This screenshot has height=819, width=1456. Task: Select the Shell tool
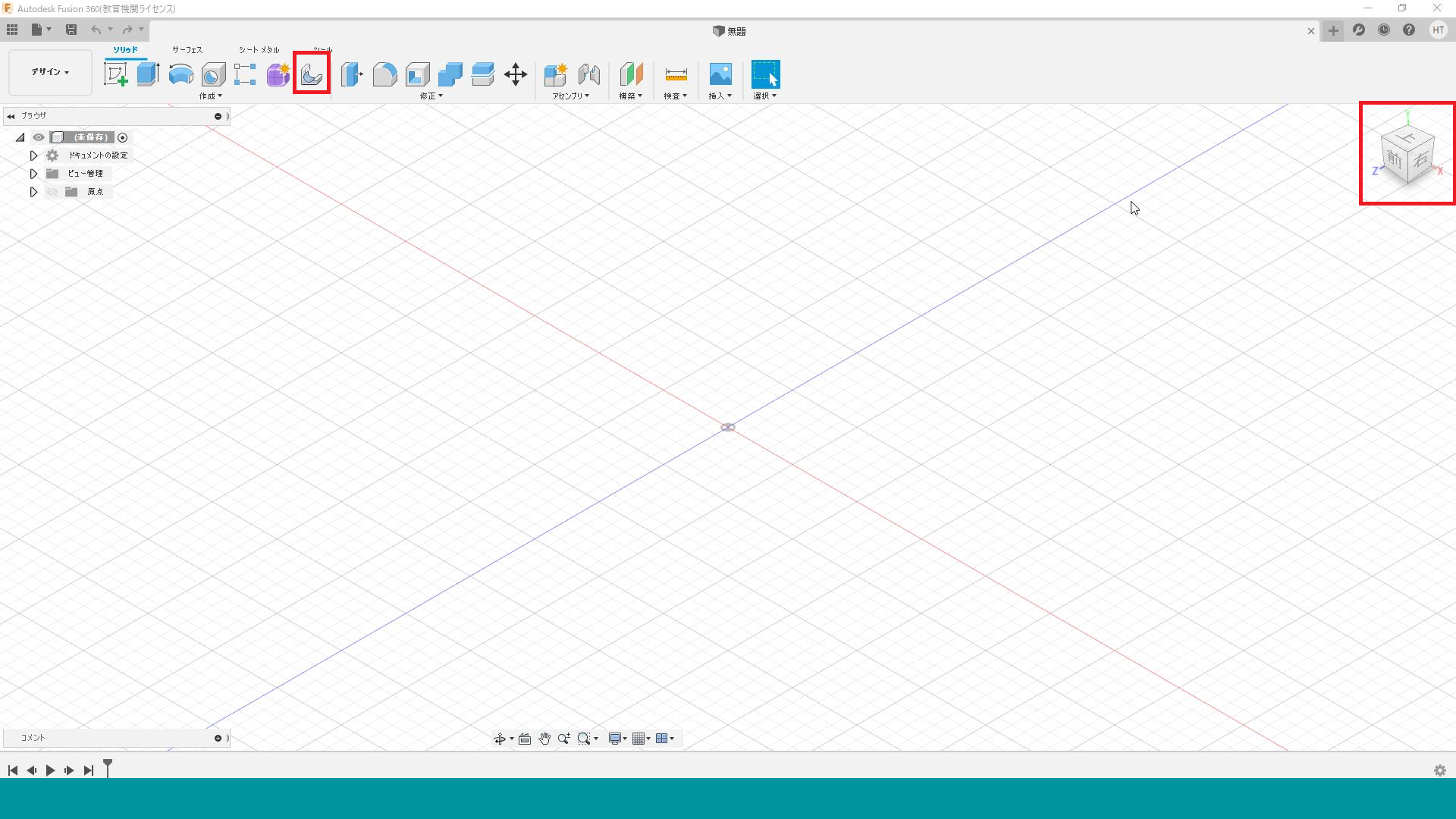[x=417, y=74]
